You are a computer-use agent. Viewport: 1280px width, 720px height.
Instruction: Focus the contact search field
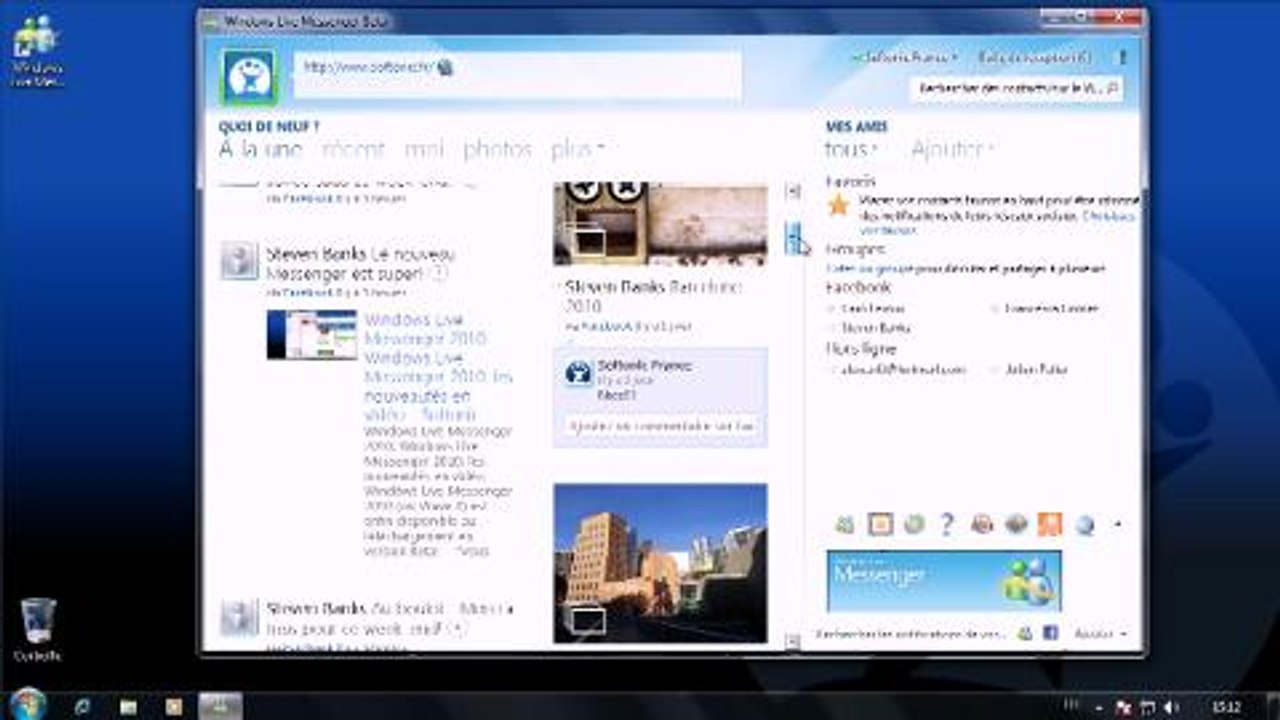(1017, 88)
